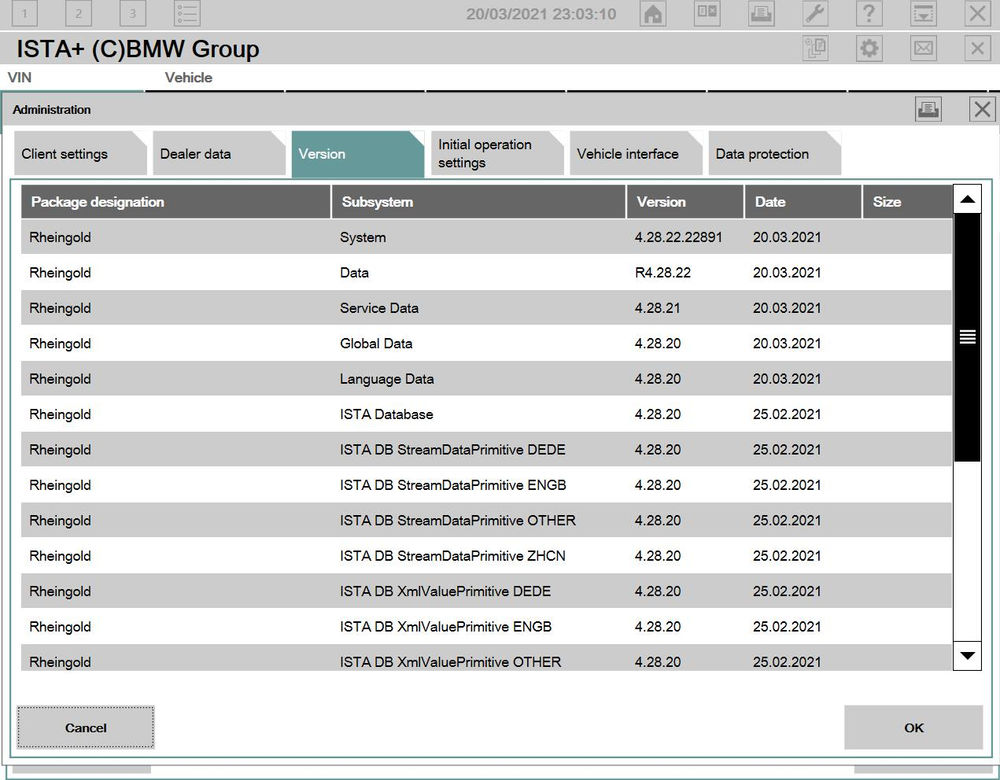Select session button number 1
Image resolution: width=1000 pixels, height=780 pixels.
pos(24,14)
